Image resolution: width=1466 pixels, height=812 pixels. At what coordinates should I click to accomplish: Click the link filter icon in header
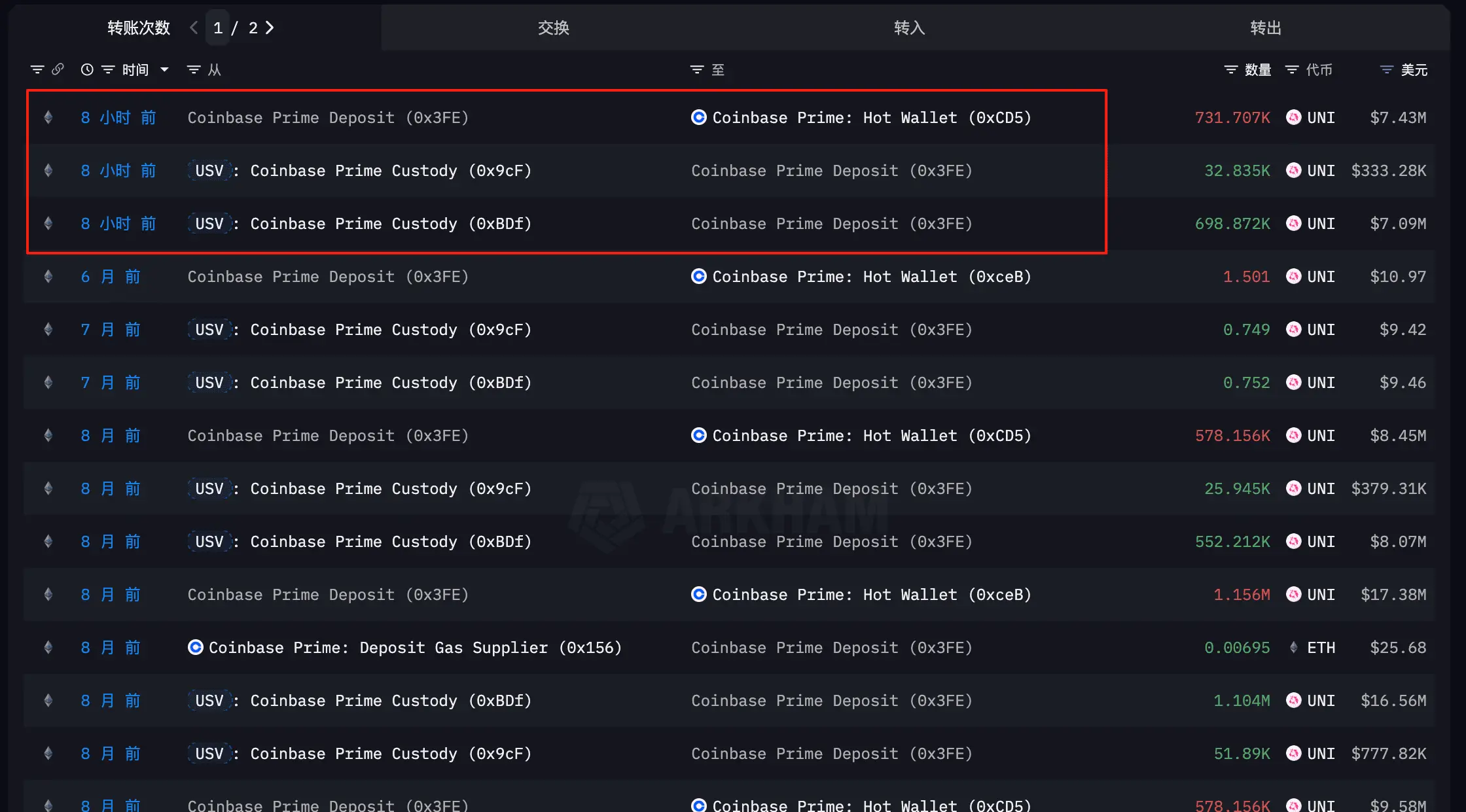click(x=58, y=69)
